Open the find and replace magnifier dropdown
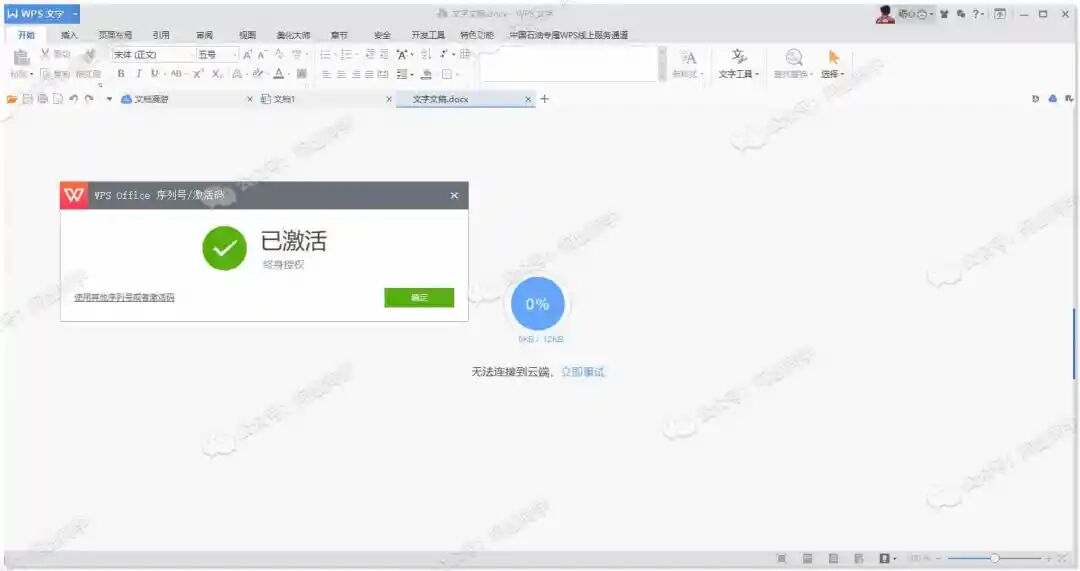 793,63
